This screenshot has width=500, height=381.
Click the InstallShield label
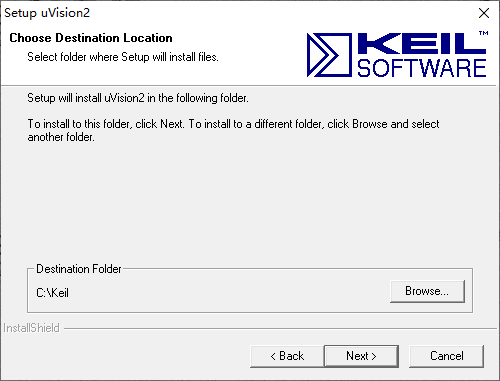pos(31,328)
